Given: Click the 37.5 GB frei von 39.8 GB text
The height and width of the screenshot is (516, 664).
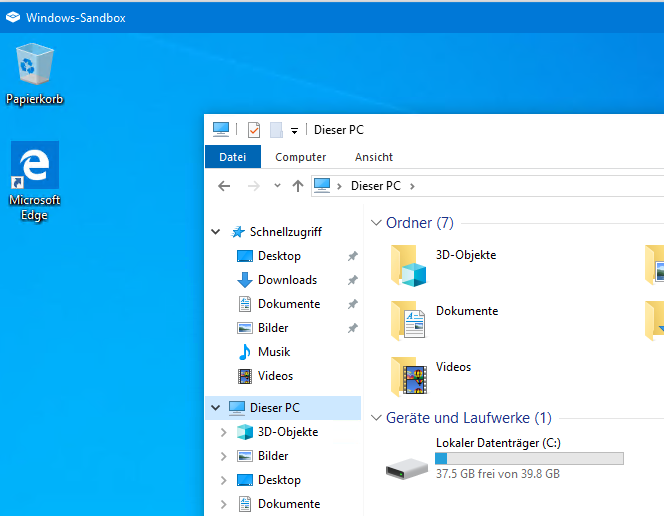Looking at the screenshot, I should point(498,474).
